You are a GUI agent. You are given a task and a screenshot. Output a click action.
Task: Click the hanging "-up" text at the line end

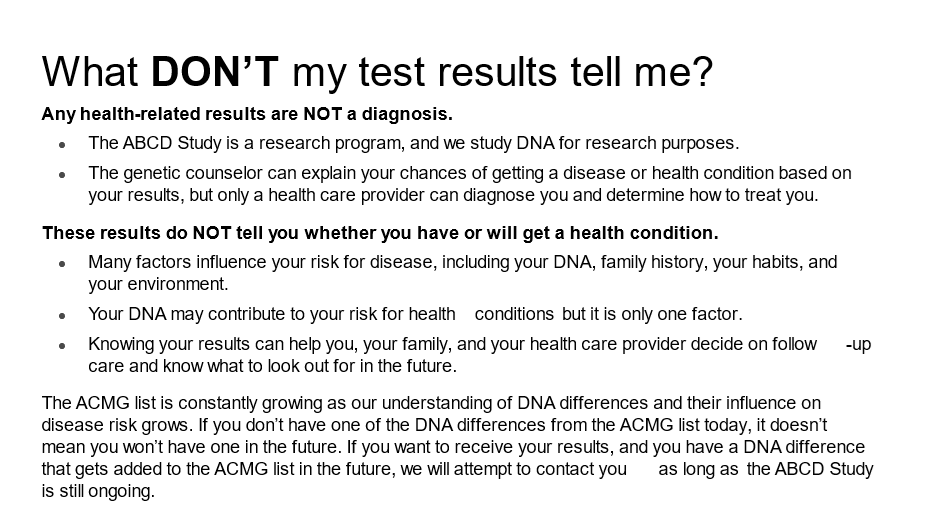click(858, 344)
